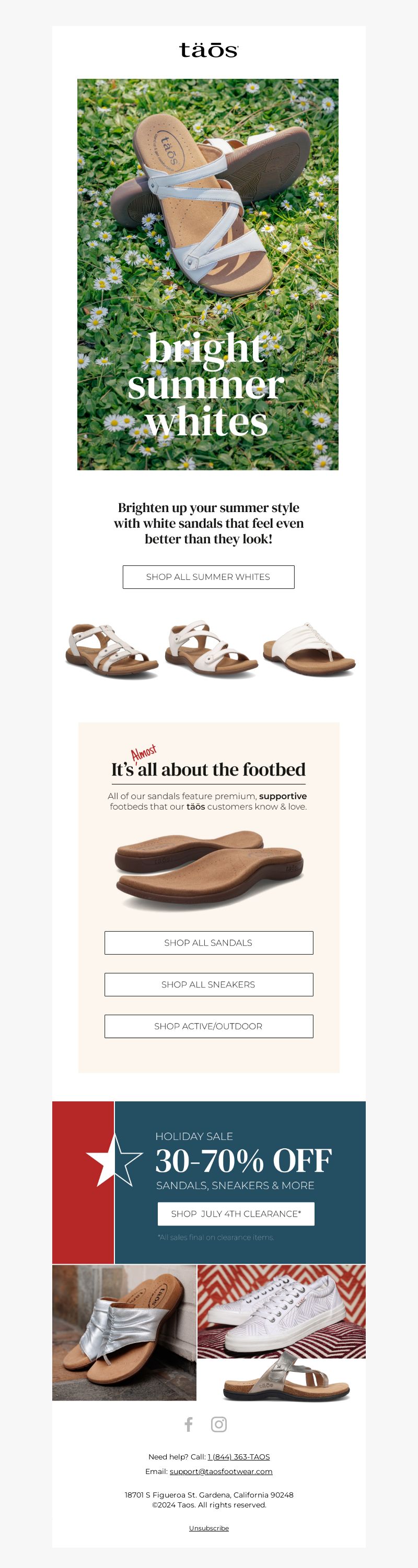Click support@taosfootwear.com email link
This screenshot has height=1568, width=418.
click(x=221, y=1471)
